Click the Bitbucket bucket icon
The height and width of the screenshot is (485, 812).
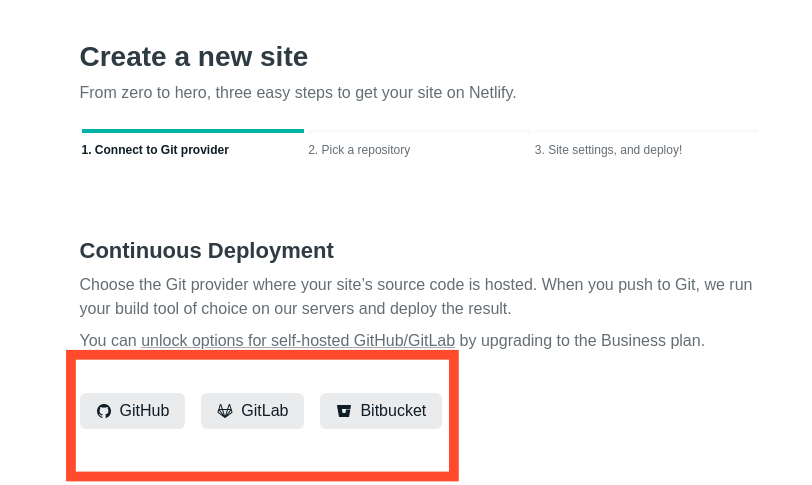[344, 411]
